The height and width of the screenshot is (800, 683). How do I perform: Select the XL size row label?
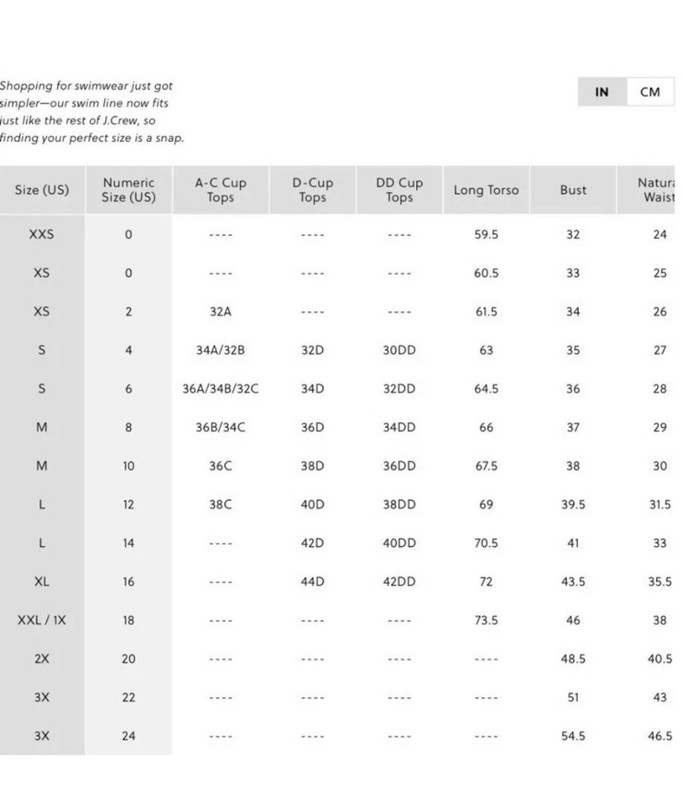(x=42, y=582)
